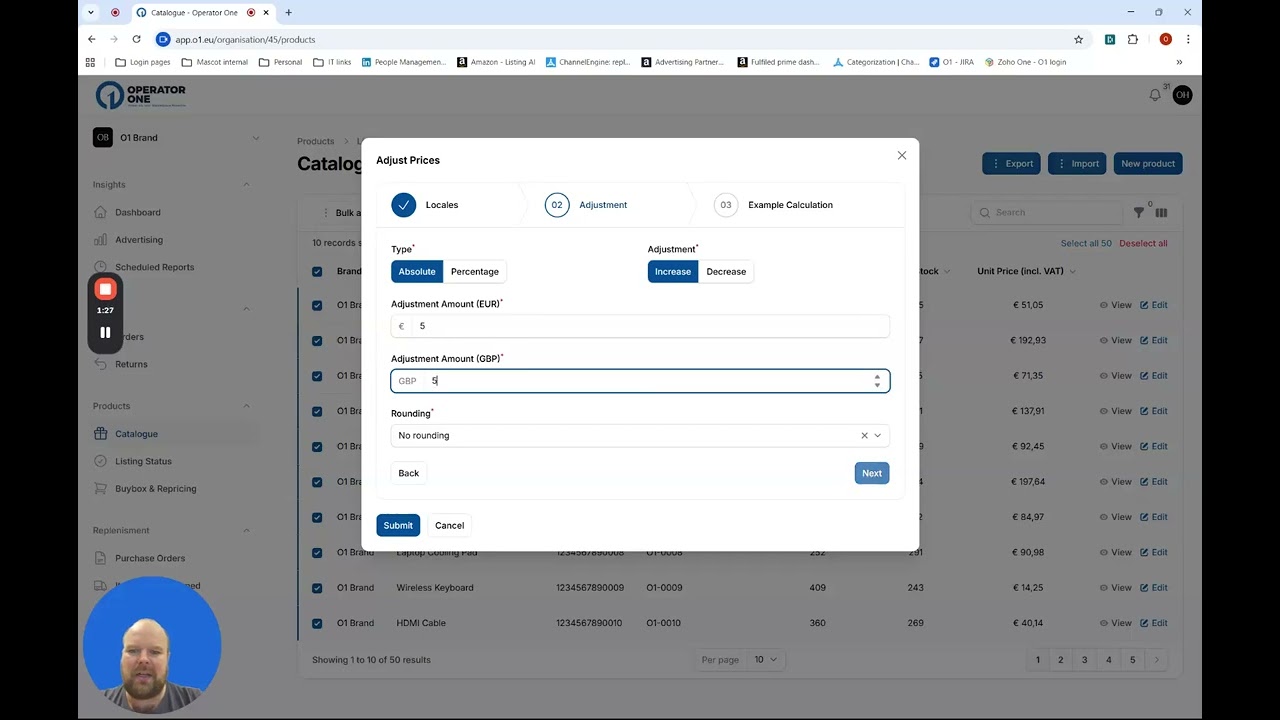Increment GBP amount with spinner arrows
The width and height of the screenshot is (1280, 720).
click(x=877, y=377)
